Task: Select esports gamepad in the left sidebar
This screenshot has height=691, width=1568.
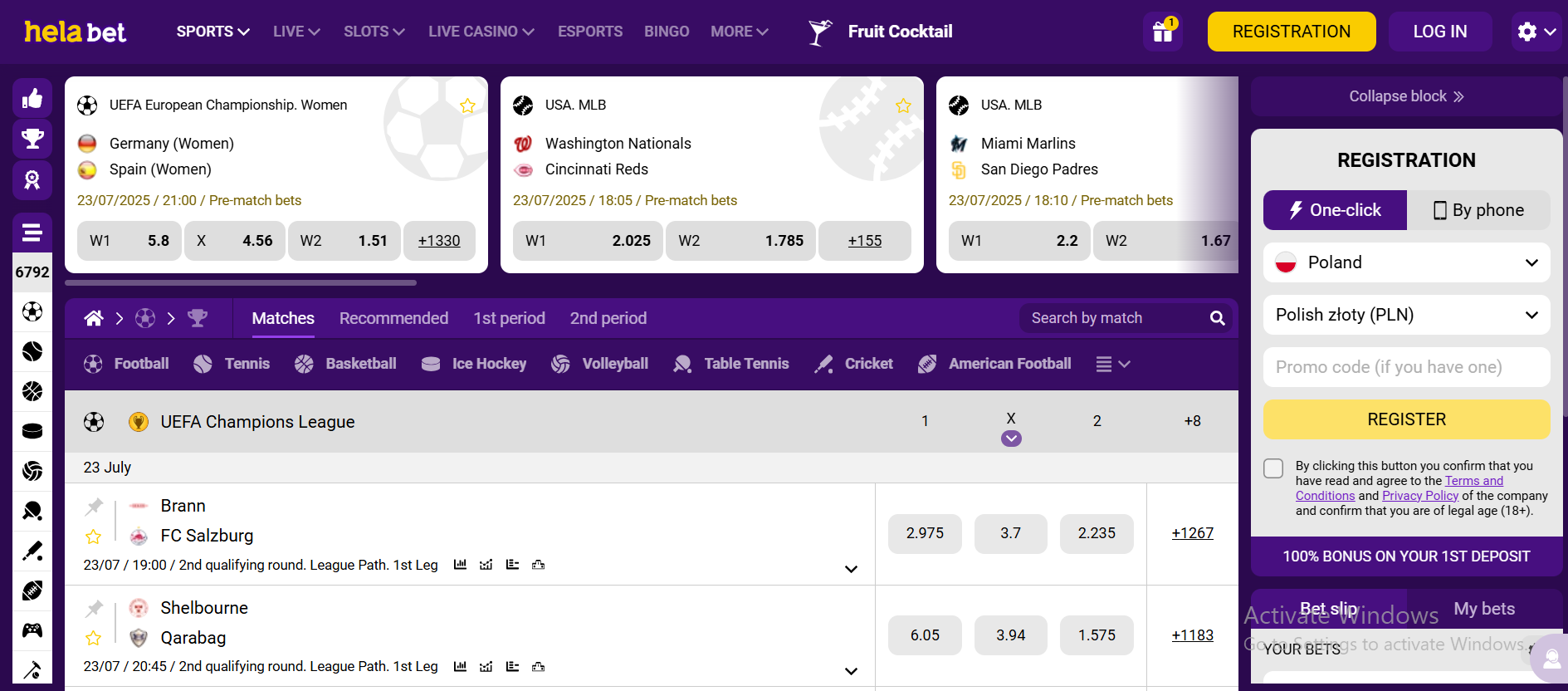Action: pos(32,630)
